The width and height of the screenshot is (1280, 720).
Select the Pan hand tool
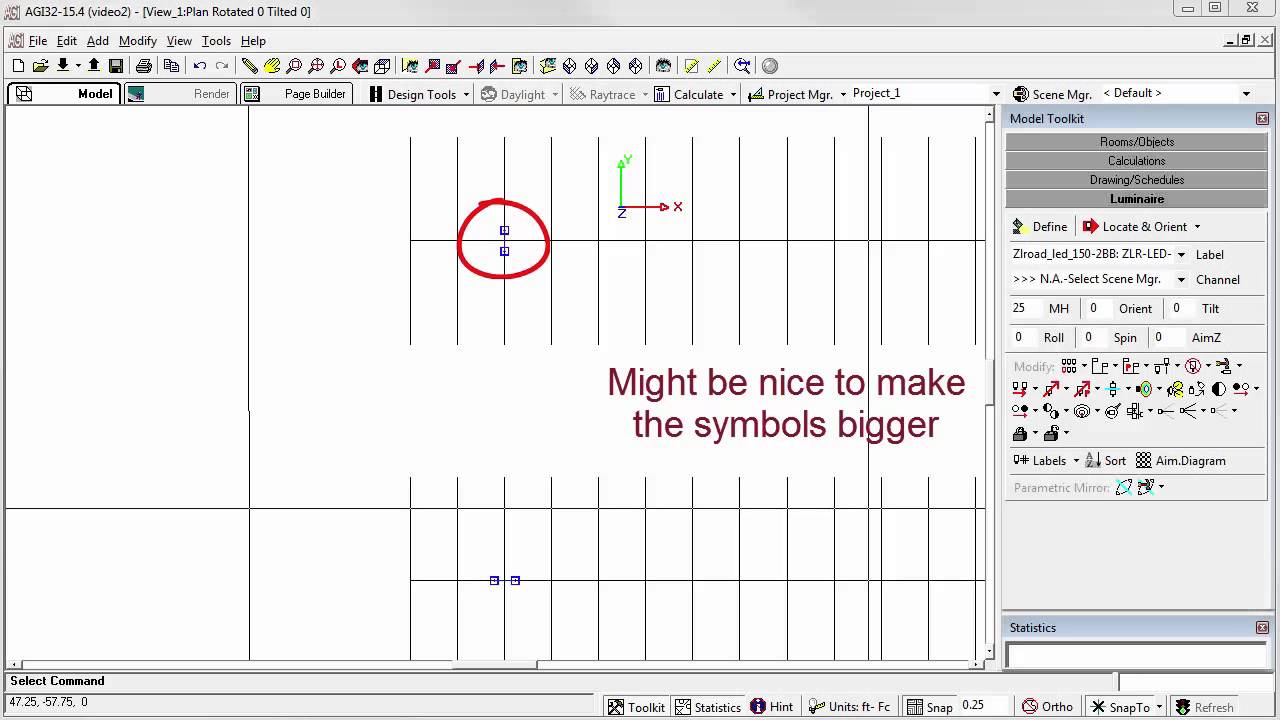[x=272, y=66]
